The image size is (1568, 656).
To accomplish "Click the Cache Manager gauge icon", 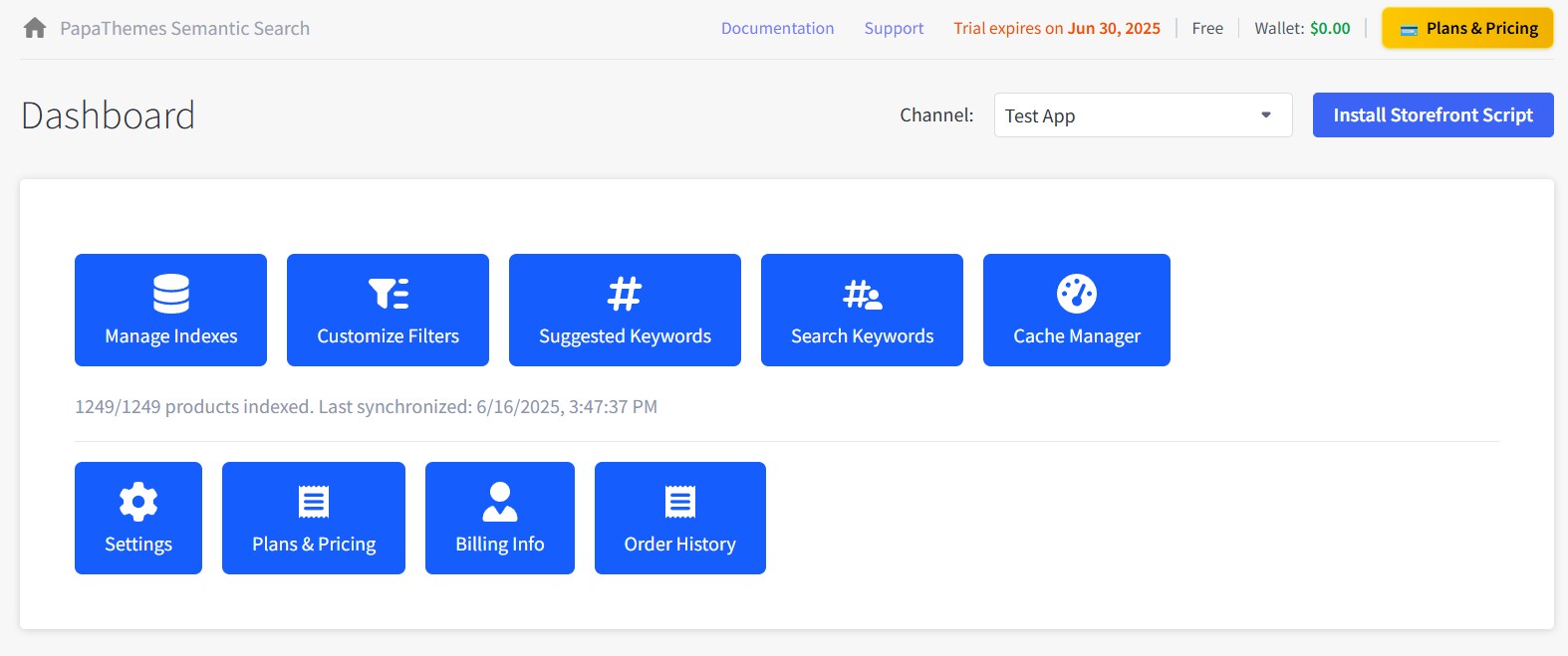I will (x=1077, y=294).
